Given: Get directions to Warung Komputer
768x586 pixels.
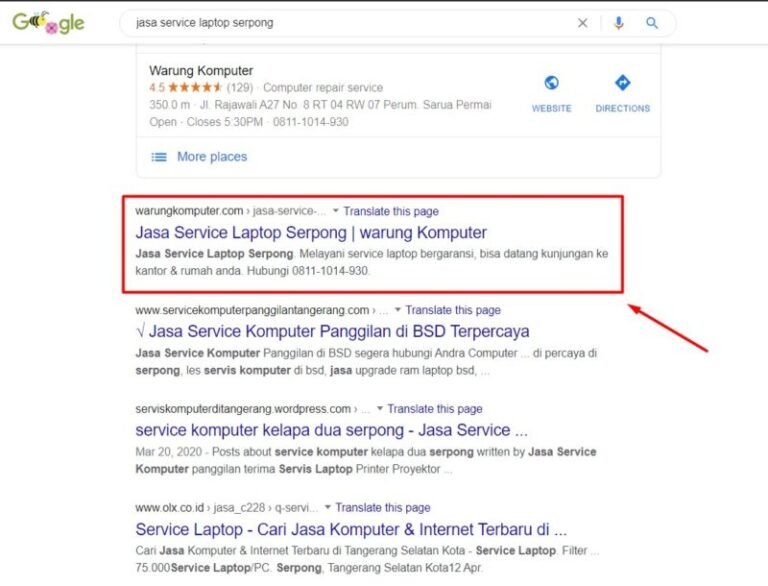Looking at the screenshot, I should coord(622,83).
